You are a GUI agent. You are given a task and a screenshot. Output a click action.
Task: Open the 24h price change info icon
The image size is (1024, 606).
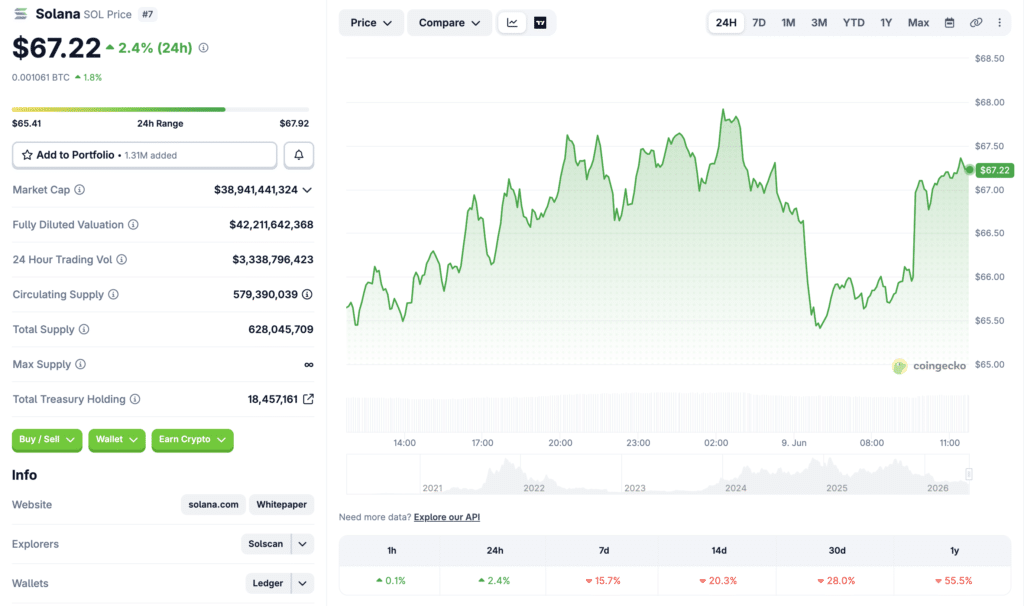(x=204, y=48)
